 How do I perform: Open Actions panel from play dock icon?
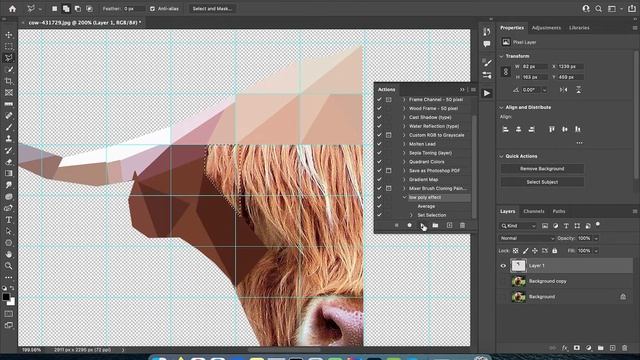click(x=487, y=93)
